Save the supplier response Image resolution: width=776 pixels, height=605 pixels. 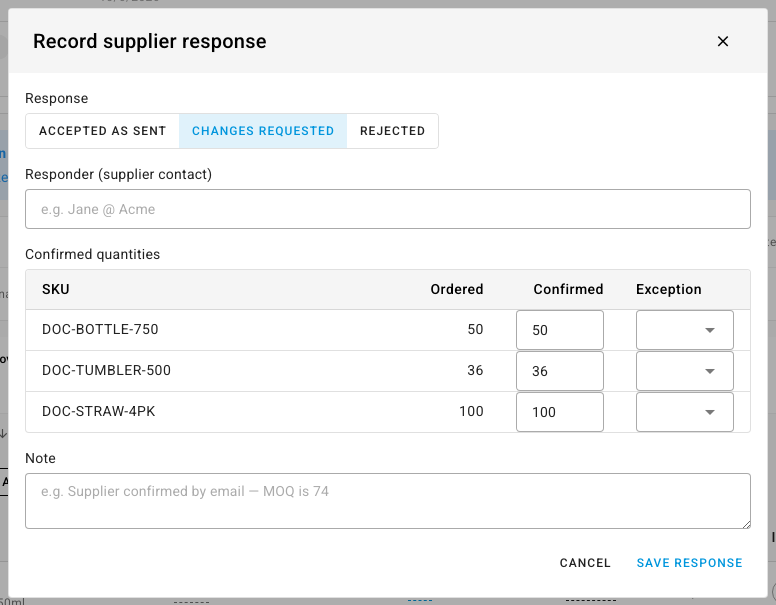(x=689, y=563)
